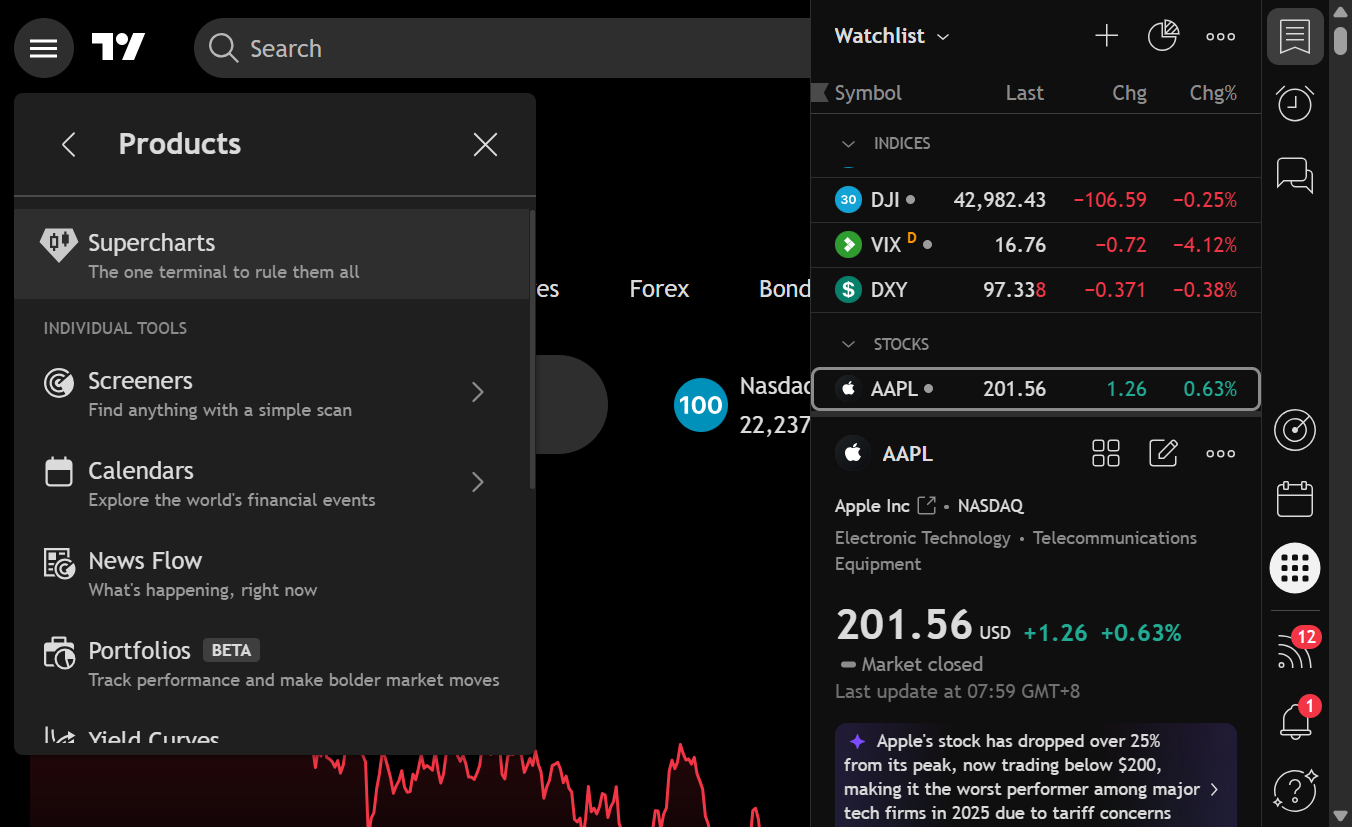The height and width of the screenshot is (827, 1352).
Task: Open AAPL details more options
Action: (x=1220, y=453)
